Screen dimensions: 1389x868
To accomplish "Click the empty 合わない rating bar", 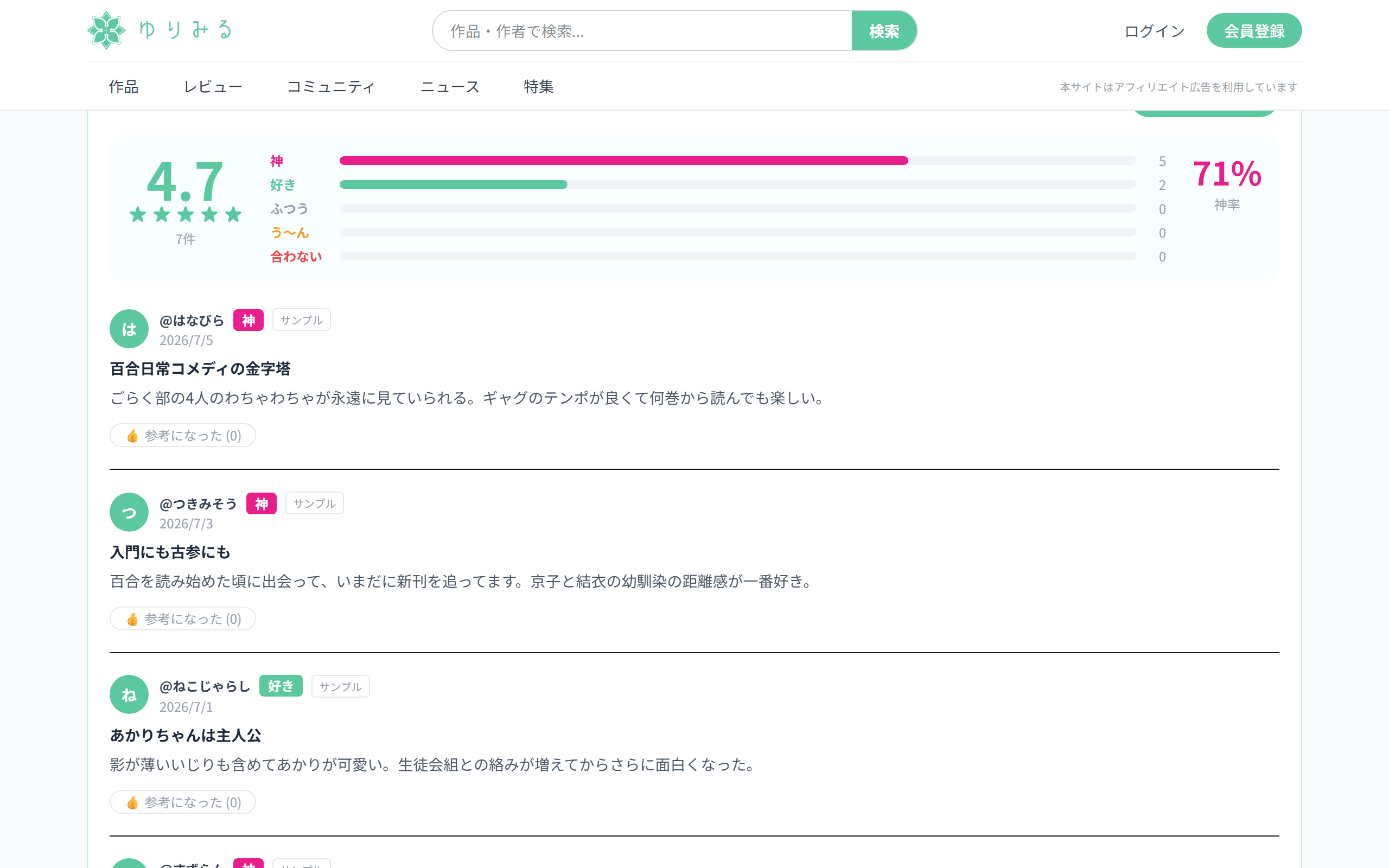I will [737, 256].
